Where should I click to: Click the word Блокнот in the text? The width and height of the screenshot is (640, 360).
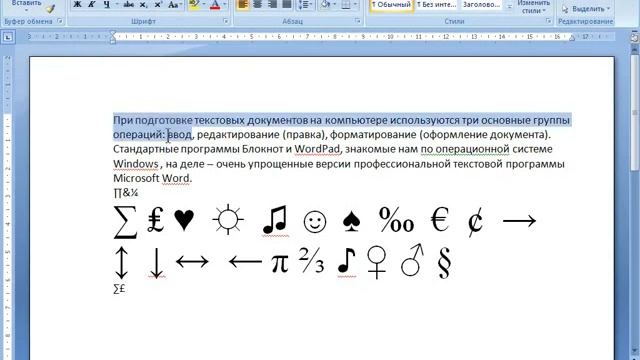coord(262,149)
